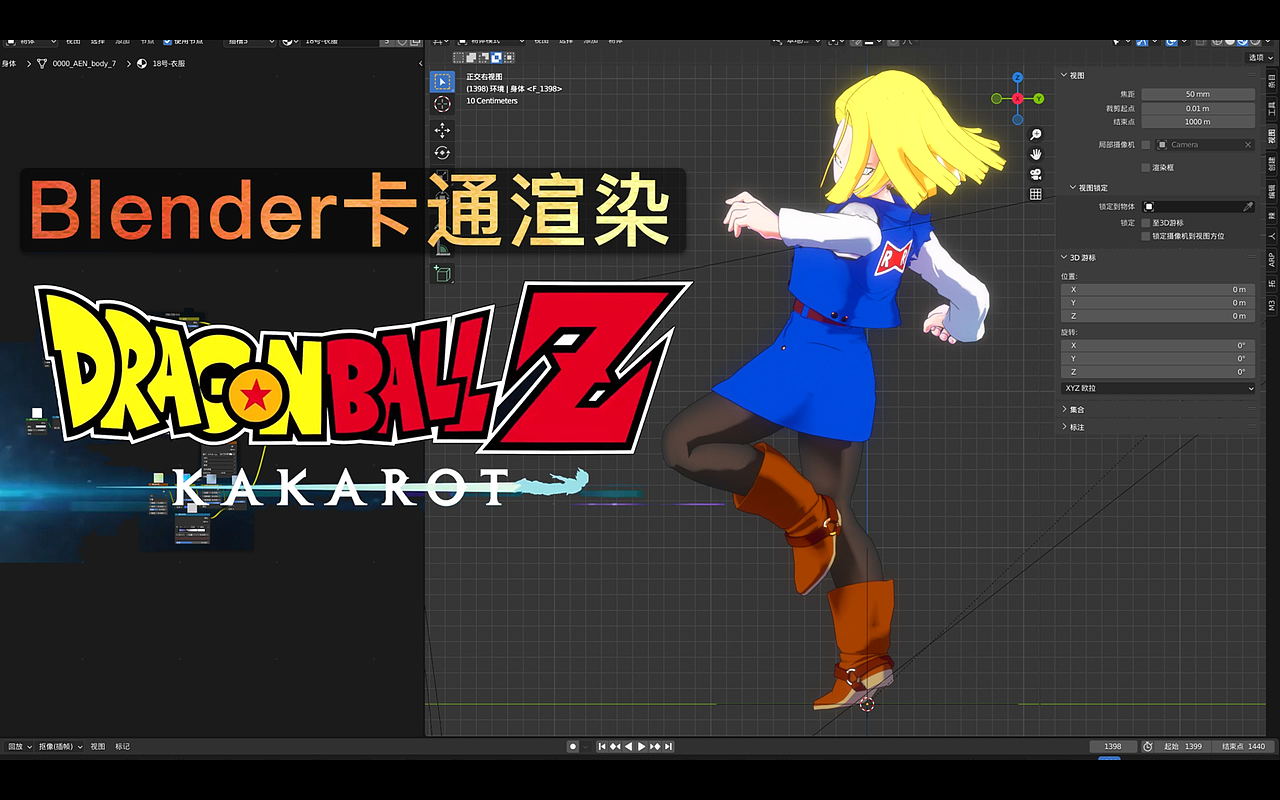
Task: Switch perspective/orthographic with grid icon
Action: coord(1036,194)
